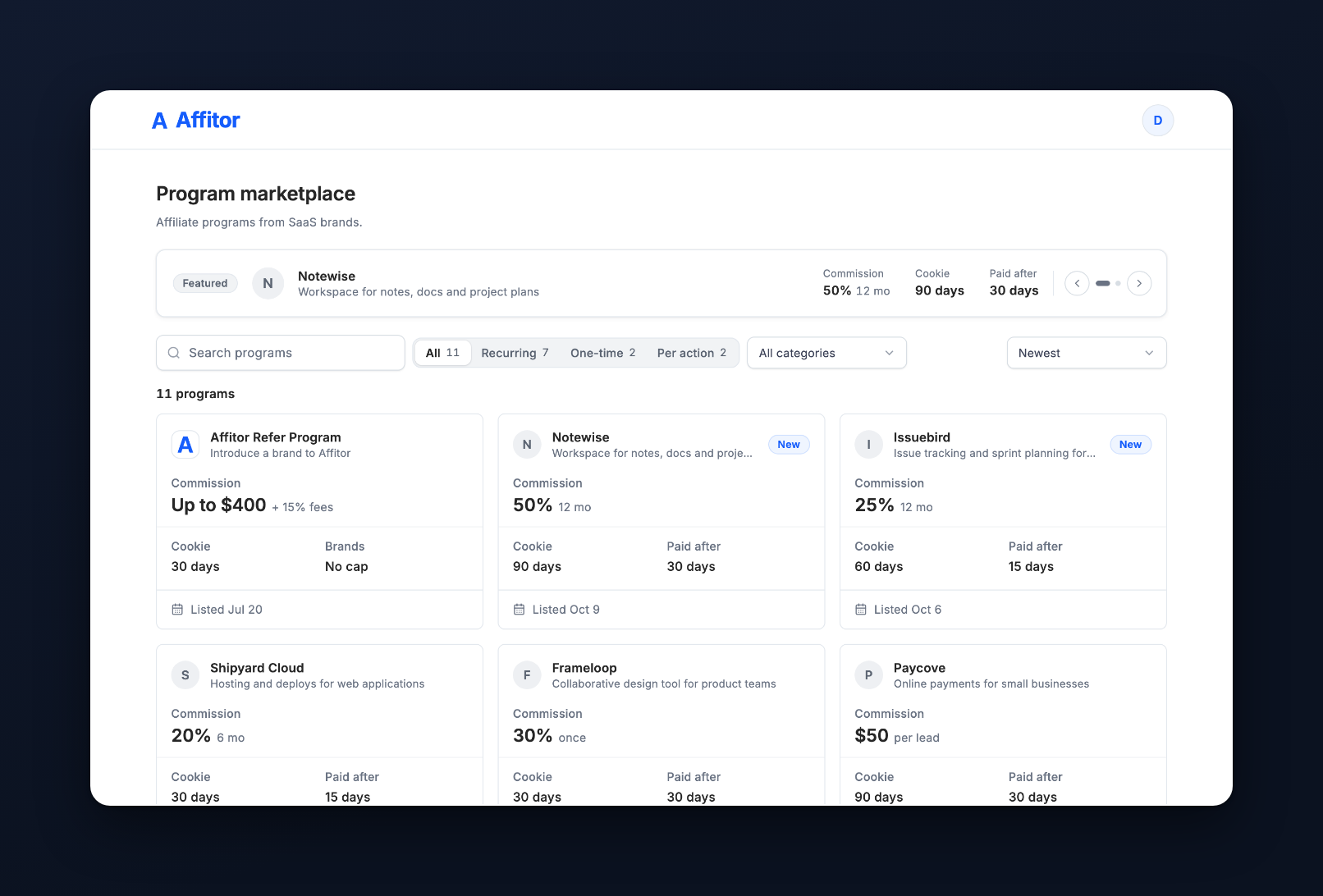The image size is (1323, 896).
Task: Click the 'Up to $400' commission value
Action: [218, 505]
